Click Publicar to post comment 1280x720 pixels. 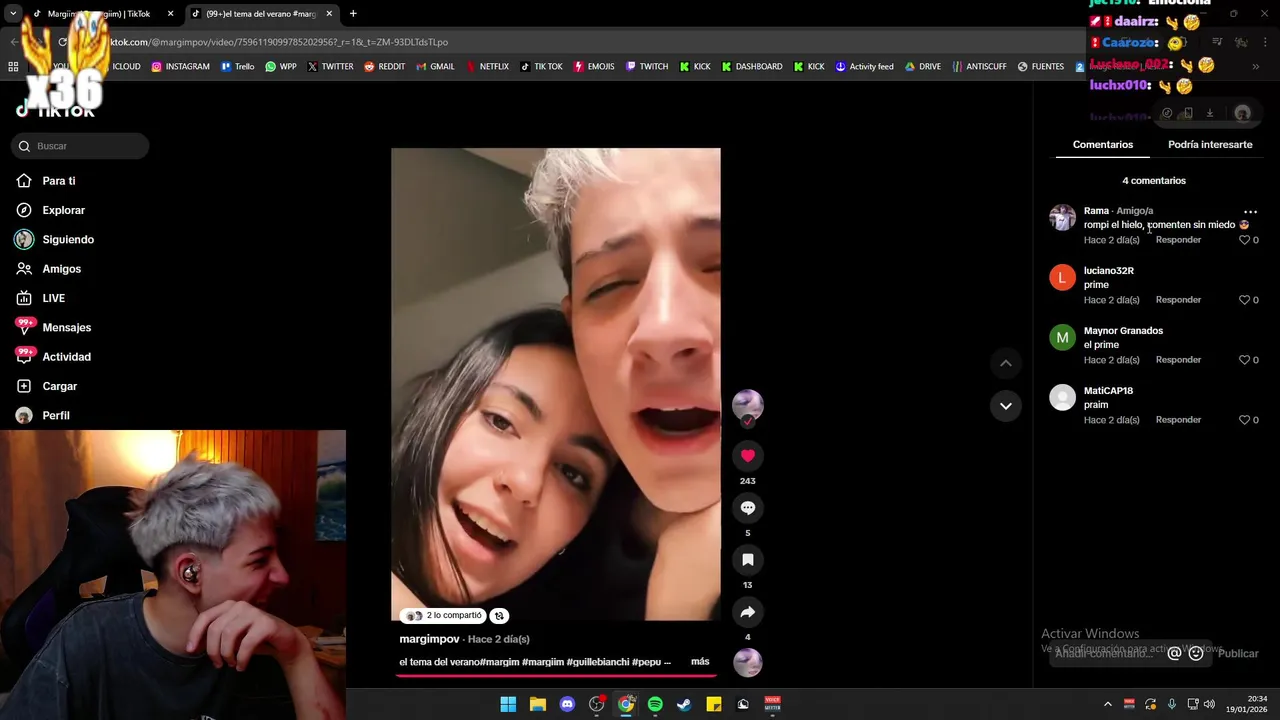1238,653
